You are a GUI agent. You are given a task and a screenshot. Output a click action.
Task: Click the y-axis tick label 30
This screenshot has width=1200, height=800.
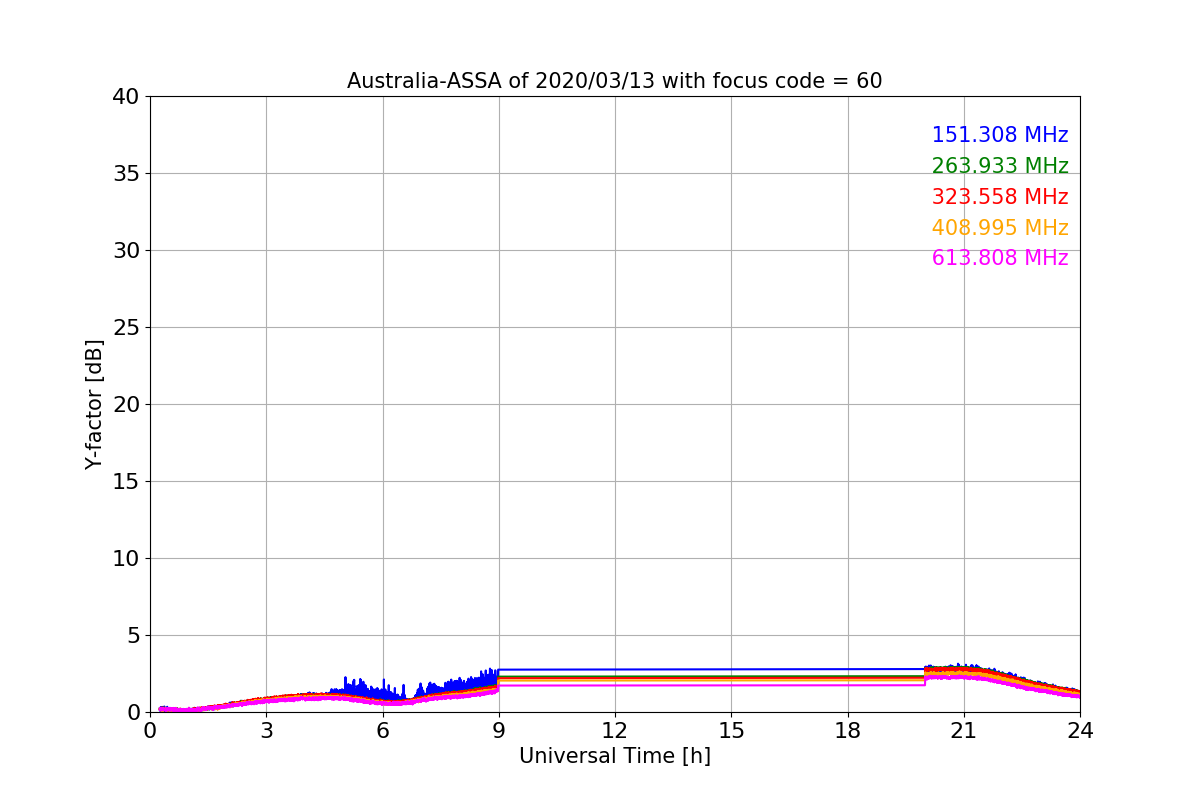(126, 251)
